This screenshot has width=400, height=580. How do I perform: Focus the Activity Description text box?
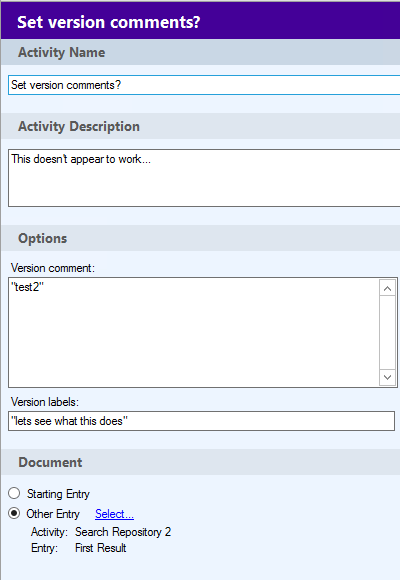click(x=204, y=178)
